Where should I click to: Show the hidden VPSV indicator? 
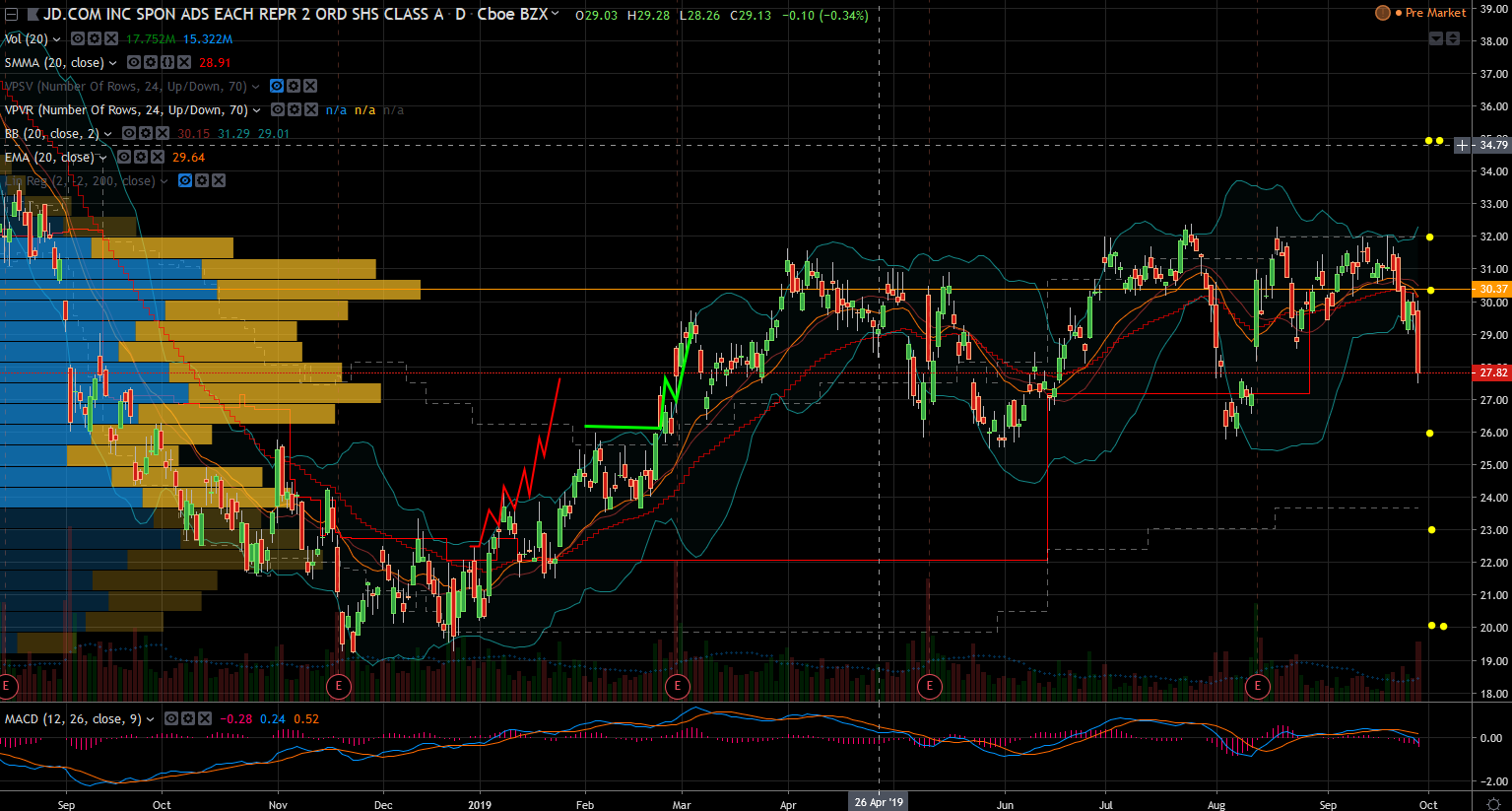click(277, 87)
